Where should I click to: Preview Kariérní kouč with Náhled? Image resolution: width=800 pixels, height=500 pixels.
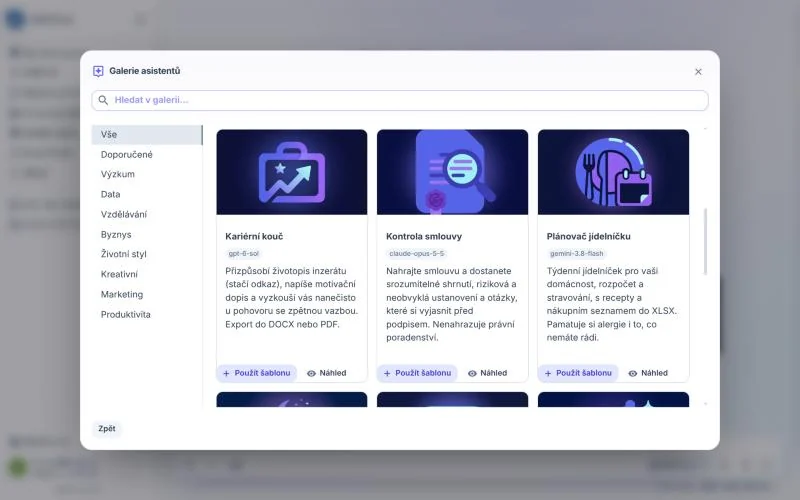click(x=327, y=373)
